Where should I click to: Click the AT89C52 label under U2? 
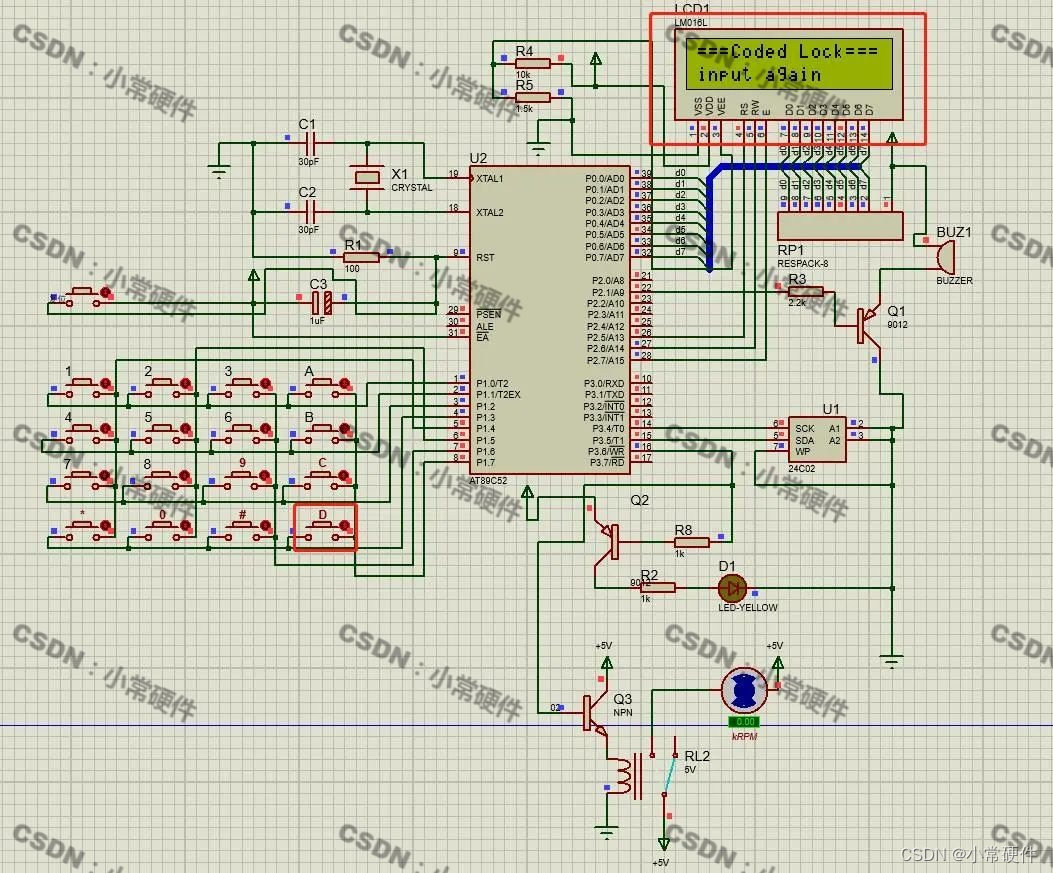pos(488,481)
